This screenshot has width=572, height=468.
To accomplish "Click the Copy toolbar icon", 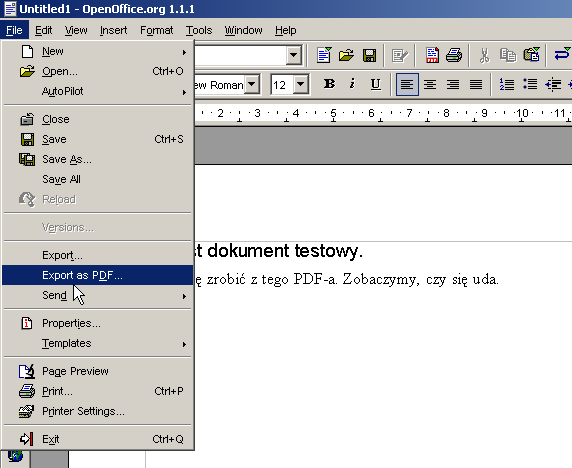I will tap(508, 55).
